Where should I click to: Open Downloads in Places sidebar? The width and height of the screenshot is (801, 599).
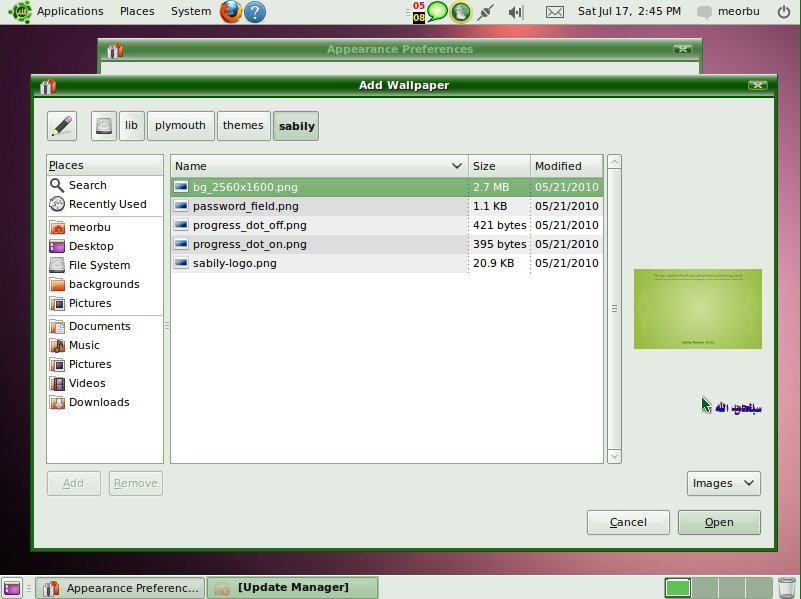[x=105, y=402]
